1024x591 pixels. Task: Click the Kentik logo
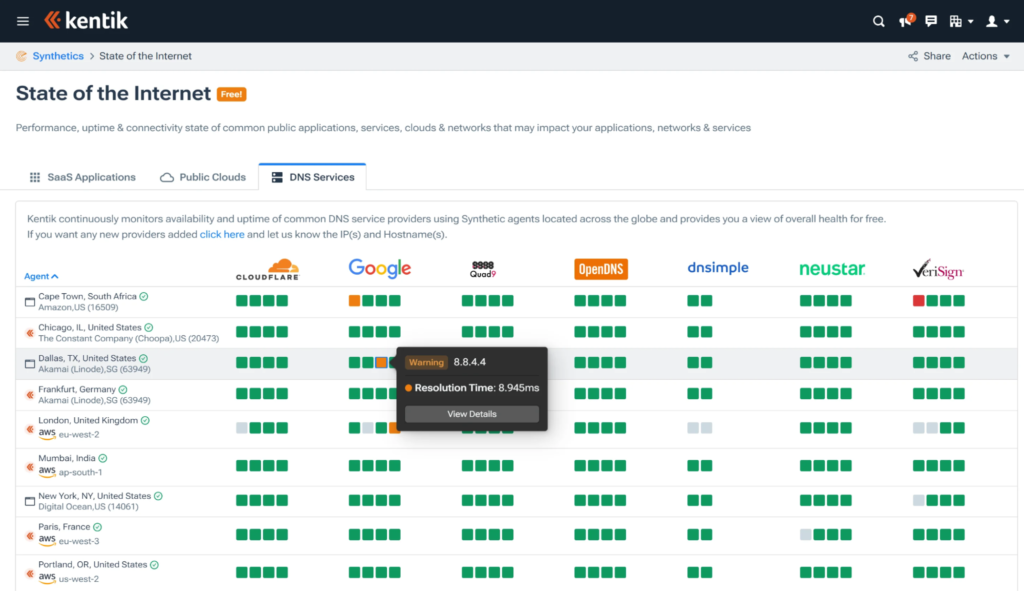(86, 21)
